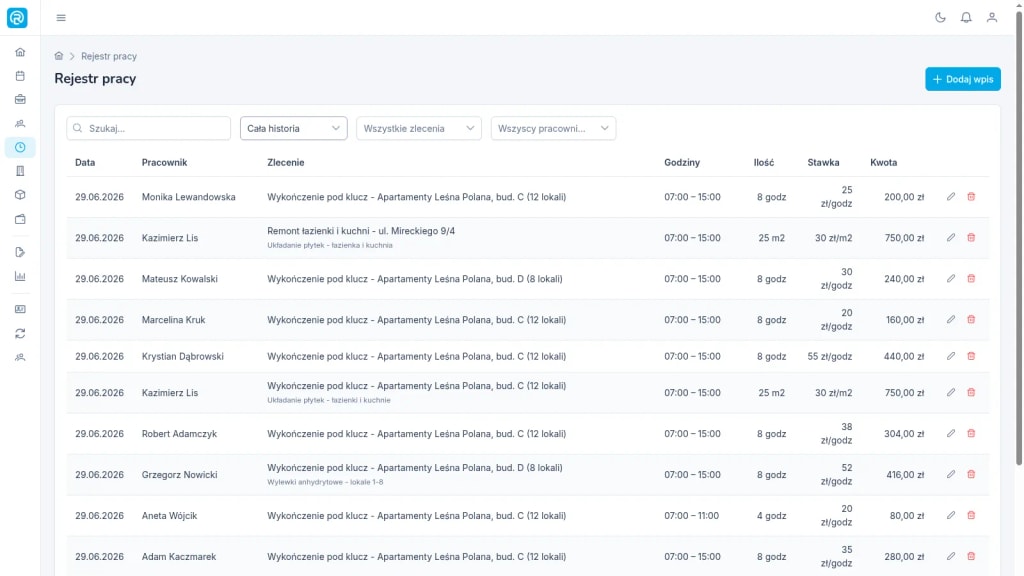Expand the Cała historia dropdown
Viewport: 1024px width, 576px height.
[x=293, y=128]
